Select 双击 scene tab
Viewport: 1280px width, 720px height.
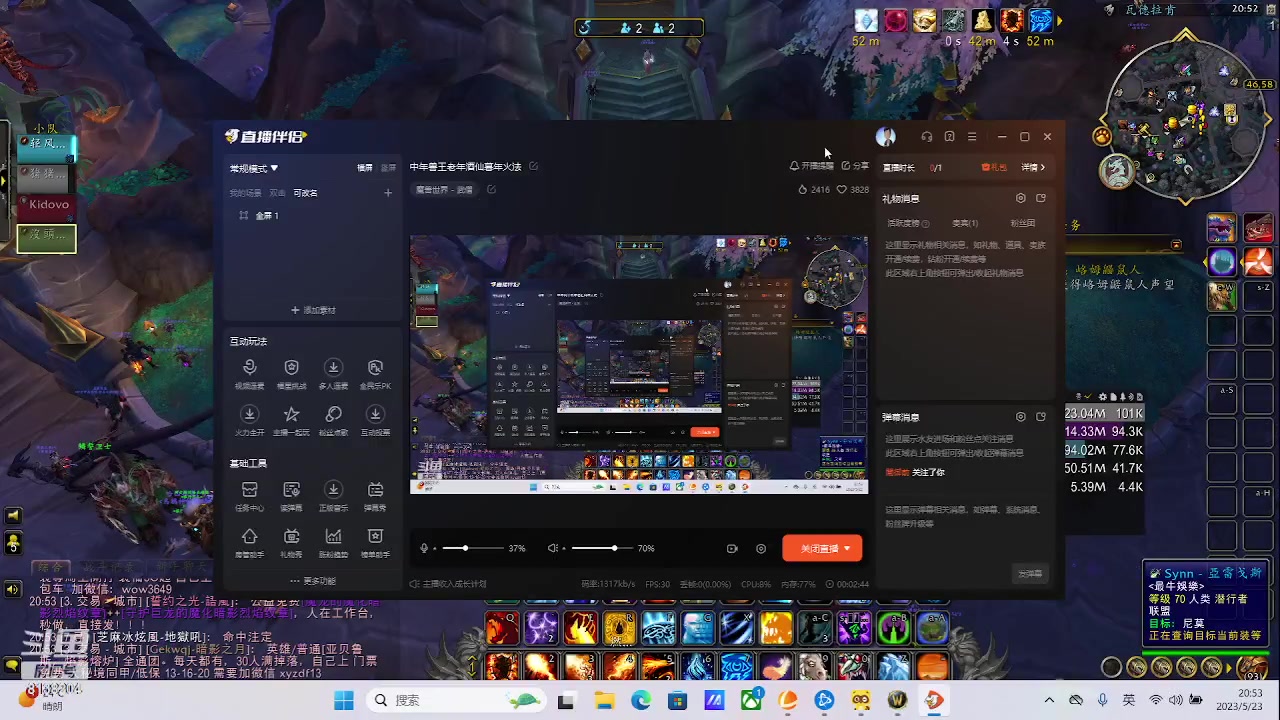click(x=277, y=193)
